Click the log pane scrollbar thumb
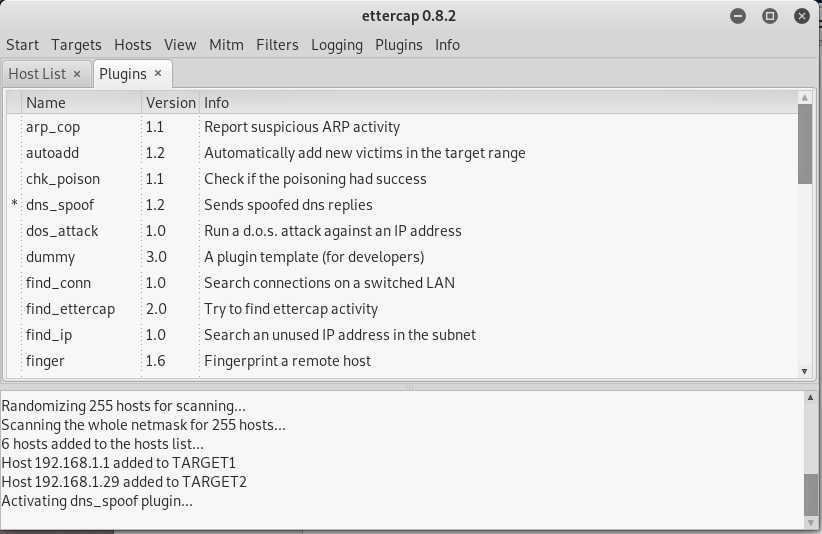 [809, 492]
